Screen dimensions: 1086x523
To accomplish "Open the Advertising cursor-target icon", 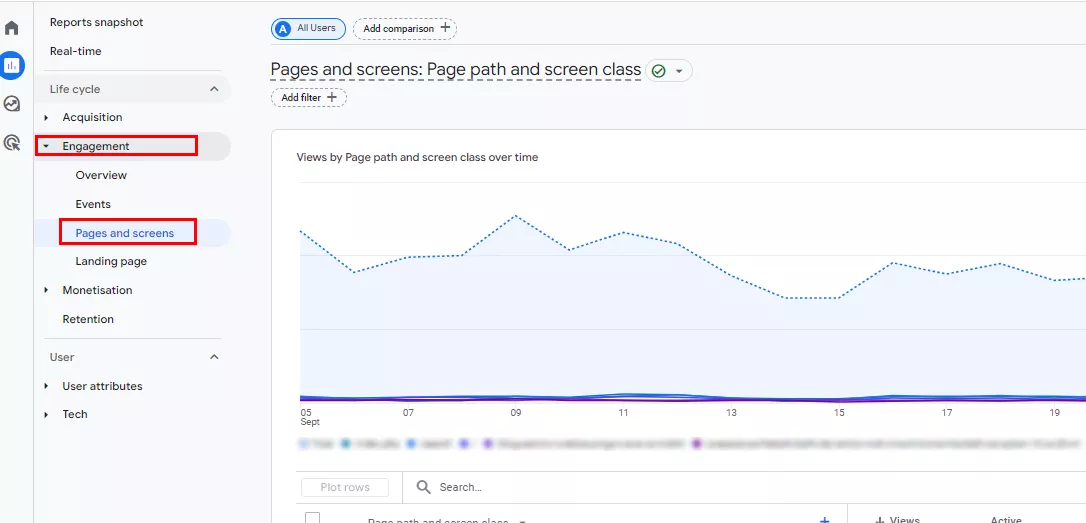I will point(12,143).
